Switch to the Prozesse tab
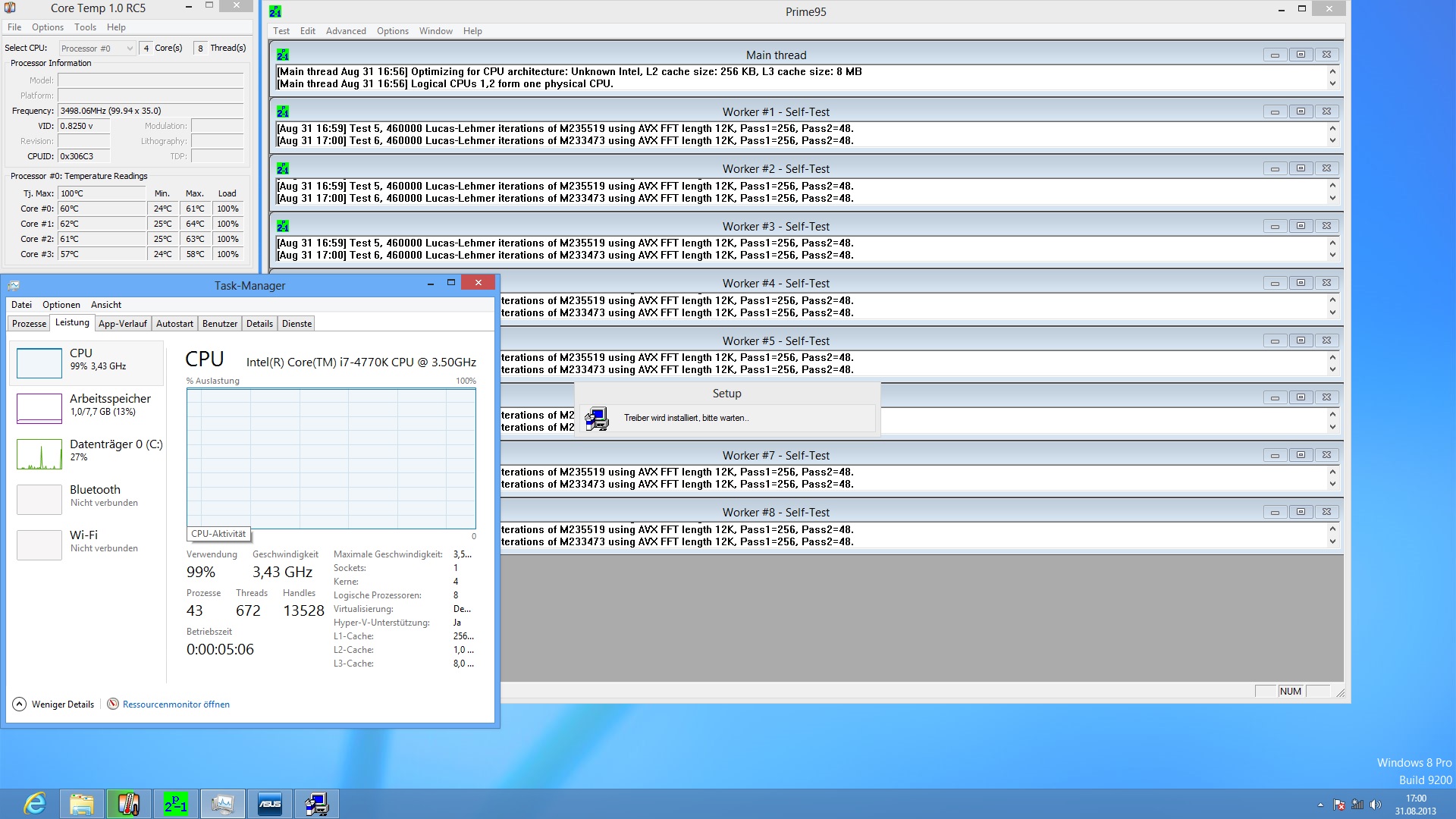Viewport: 1456px width, 819px height. (x=29, y=324)
